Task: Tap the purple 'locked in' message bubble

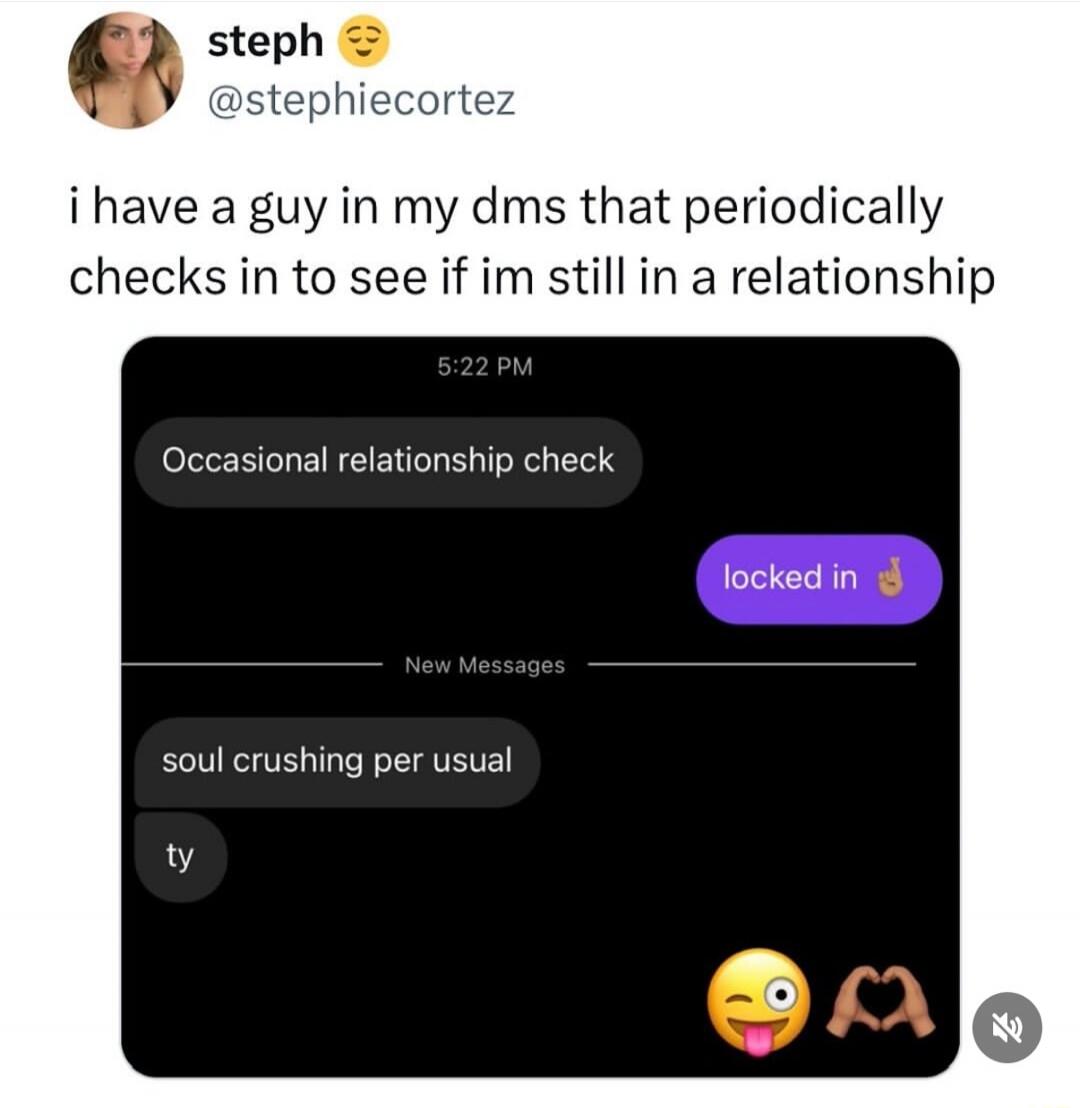Action: pos(818,579)
